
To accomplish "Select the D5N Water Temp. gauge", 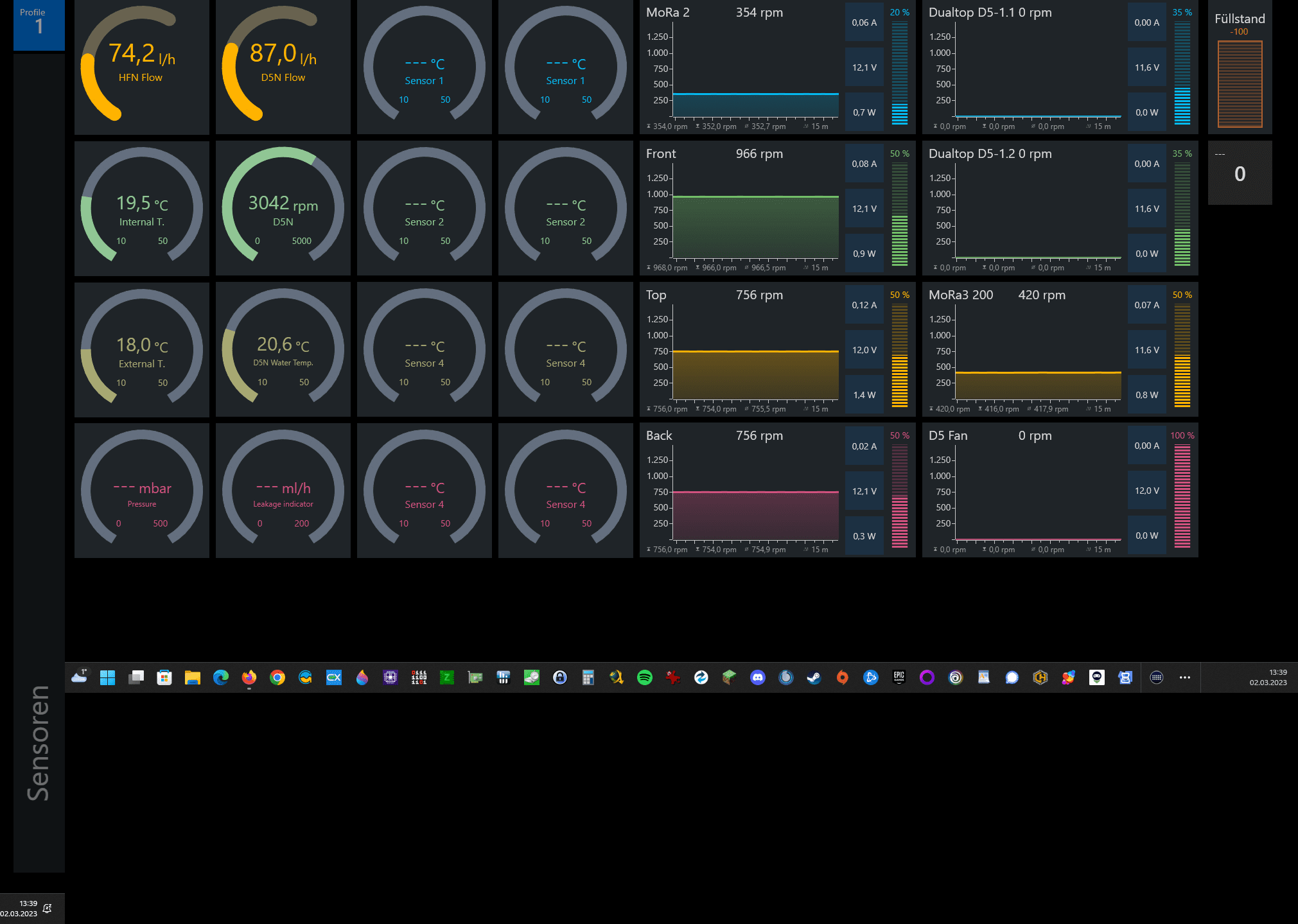I will click(283, 349).
